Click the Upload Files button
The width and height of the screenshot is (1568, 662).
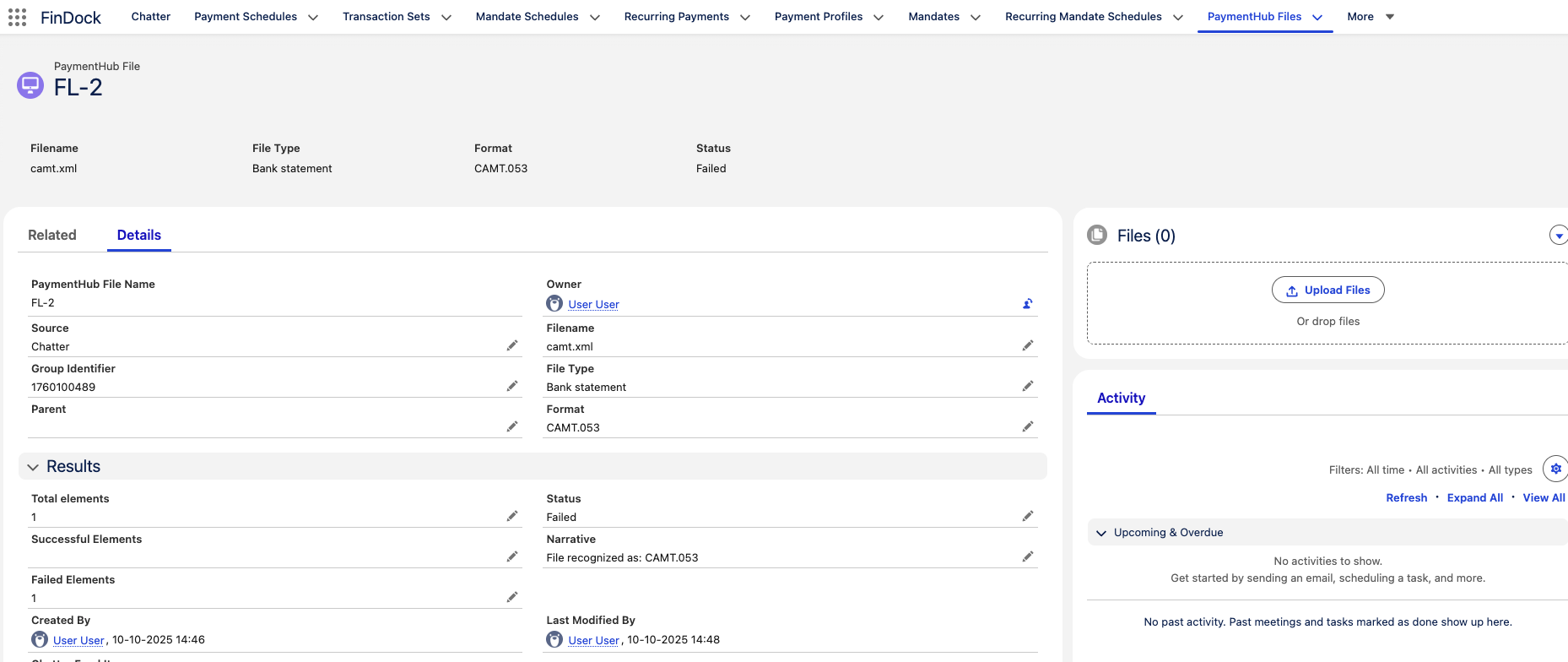pyautogui.click(x=1327, y=290)
